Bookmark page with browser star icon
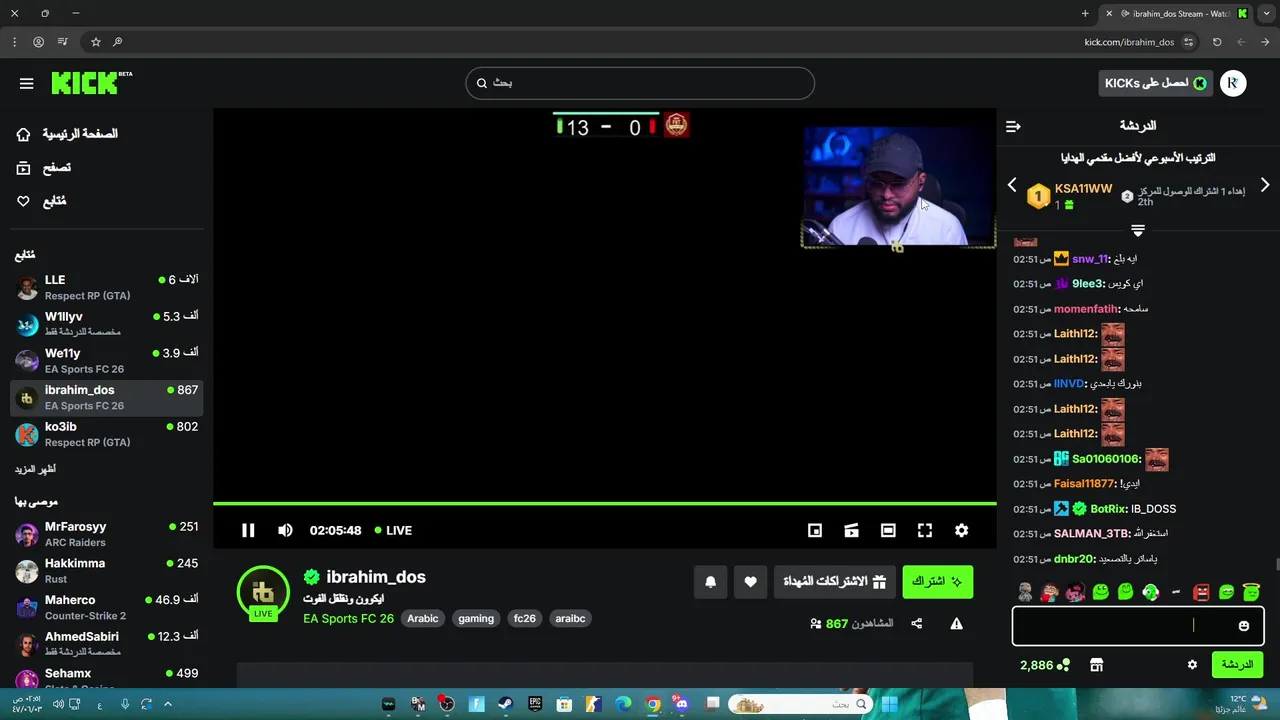This screenshot has height=720, width=1280. pyautogui.click(x=96, y=42)
